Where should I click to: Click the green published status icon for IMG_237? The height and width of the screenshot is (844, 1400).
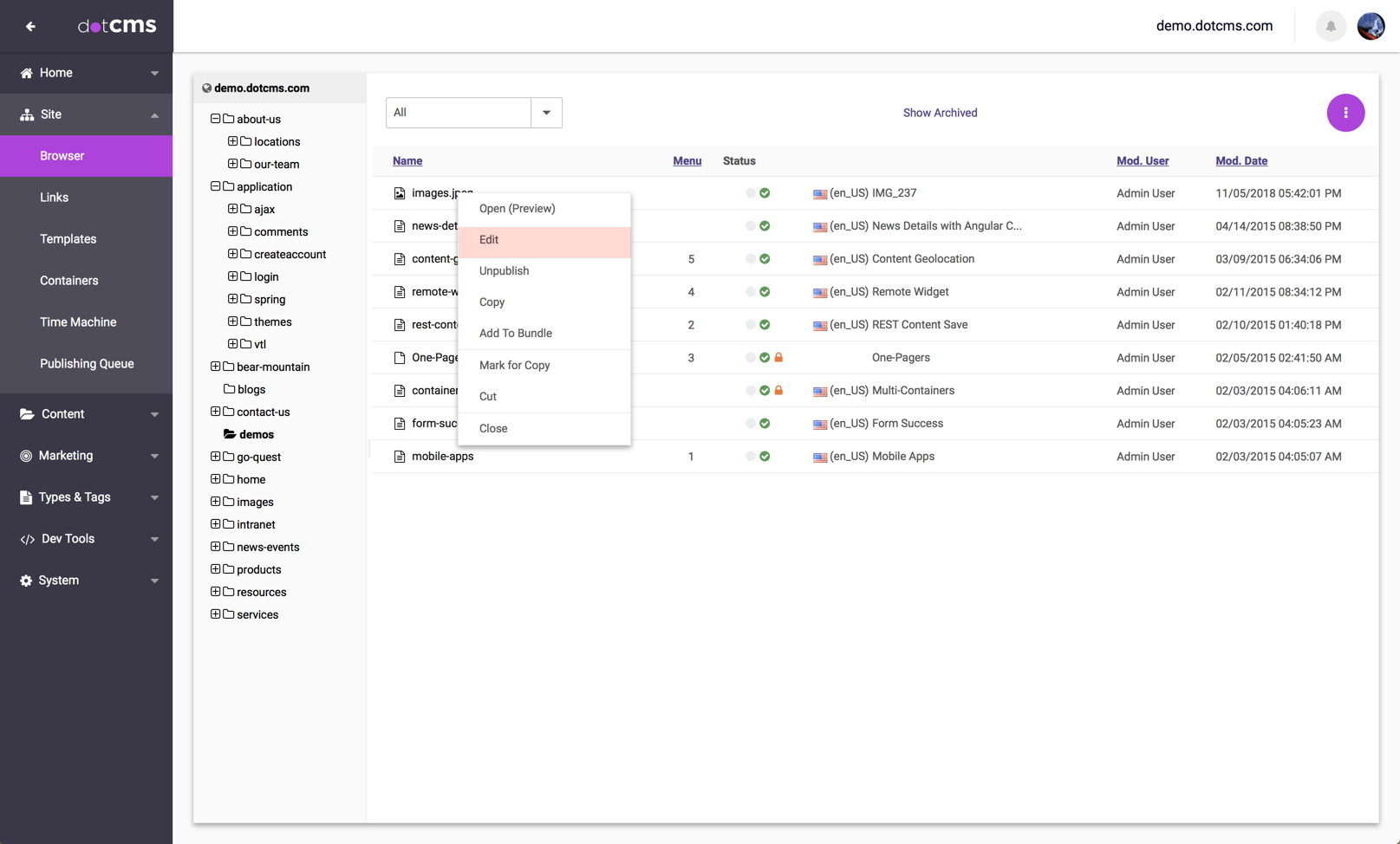(765, 193)
